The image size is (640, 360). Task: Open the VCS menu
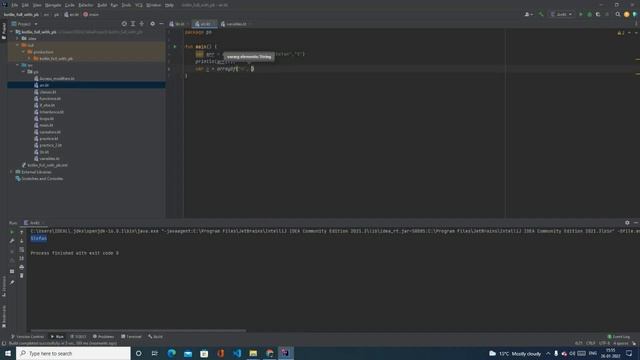pyautogui.click(x=138, y=5)
